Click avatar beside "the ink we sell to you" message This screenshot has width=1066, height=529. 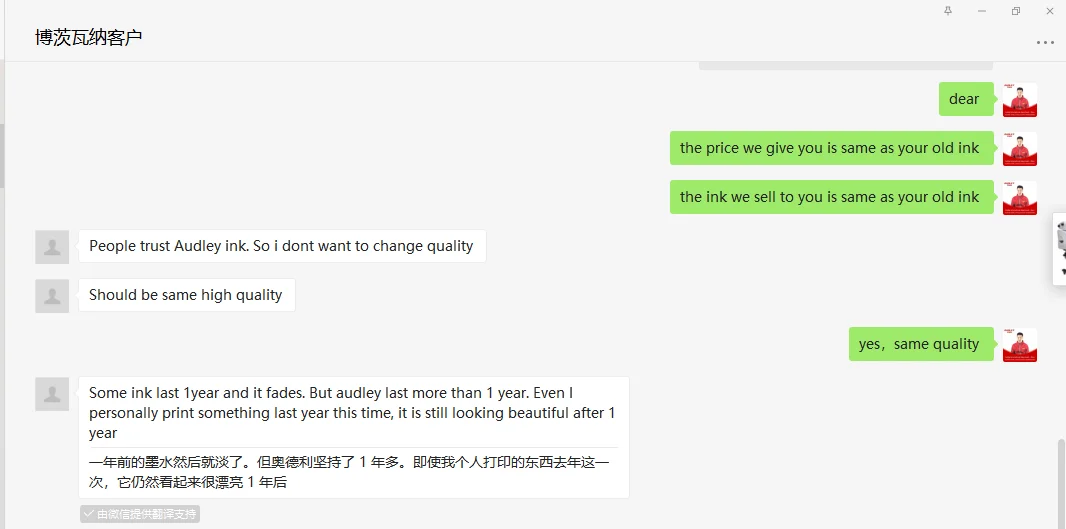pyautogui.click(x=1019, y=197)
